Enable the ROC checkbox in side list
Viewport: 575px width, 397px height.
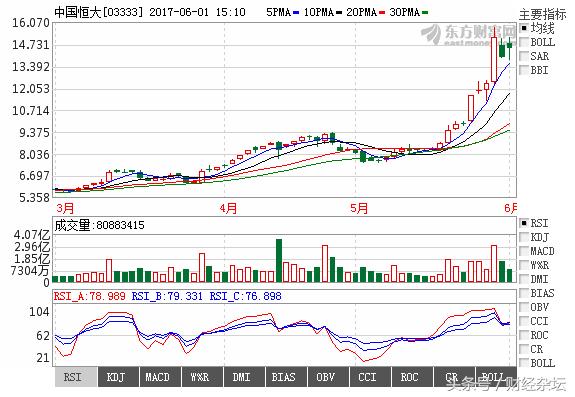click(524, 335)
